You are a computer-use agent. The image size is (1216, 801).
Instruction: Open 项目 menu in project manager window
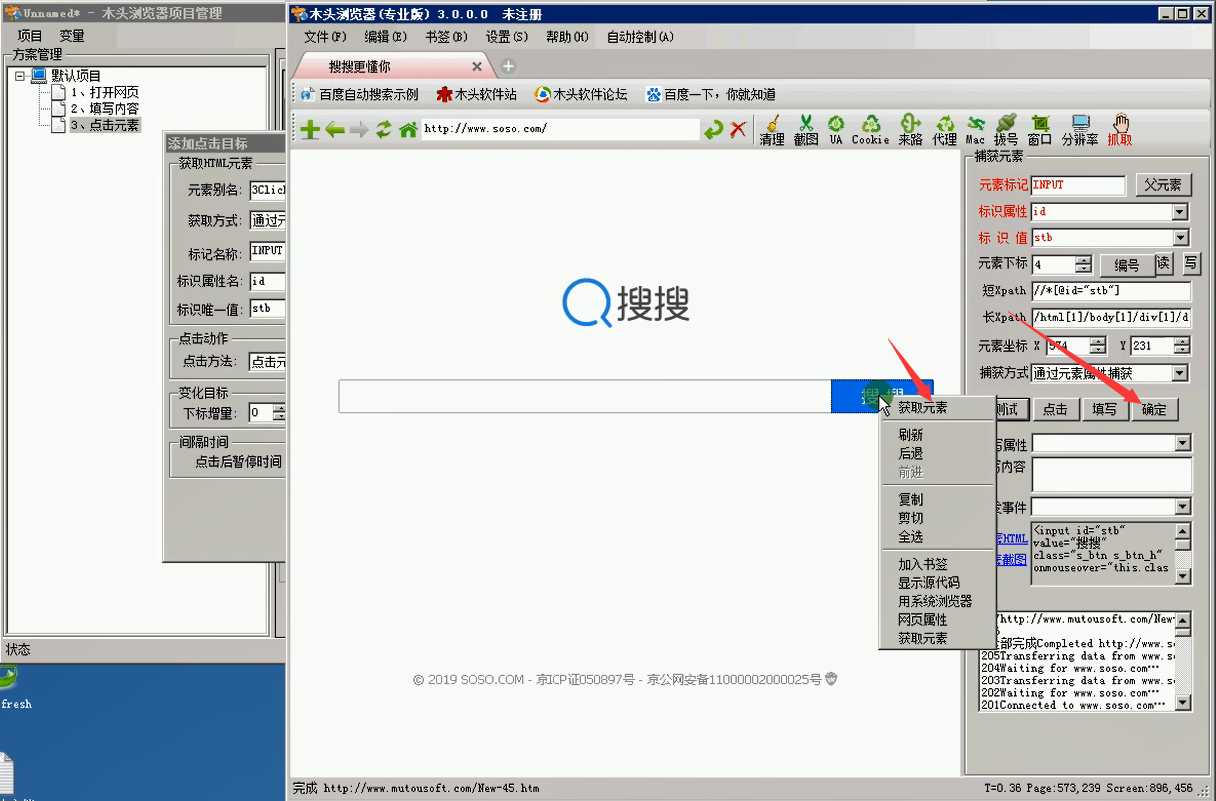tap(31, 36)
